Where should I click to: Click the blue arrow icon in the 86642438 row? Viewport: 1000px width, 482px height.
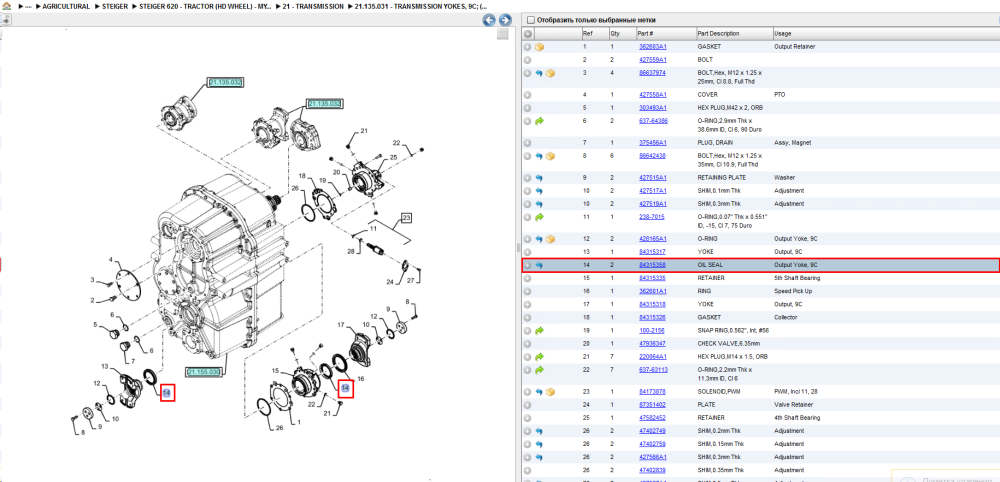[x=540, y=156]
